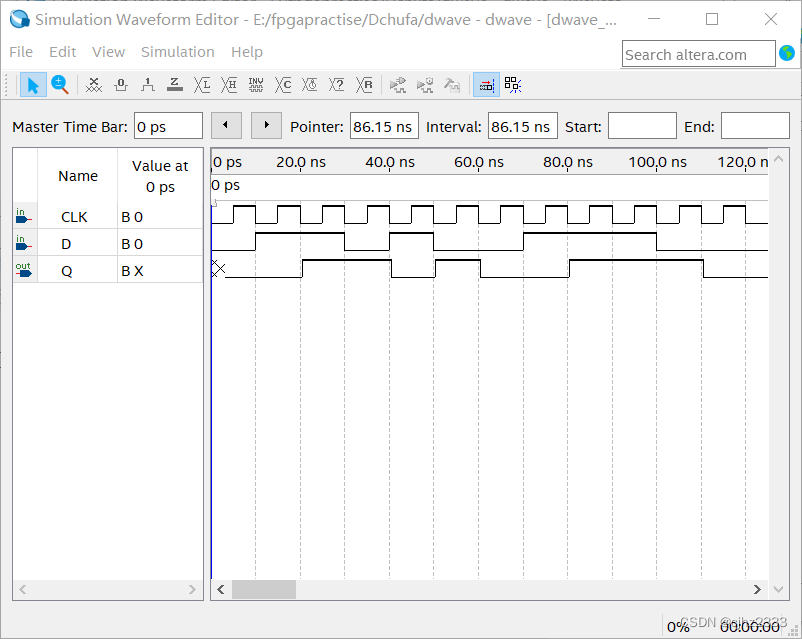
Task: Click Q output pin icon
Action: click(24, 270)
